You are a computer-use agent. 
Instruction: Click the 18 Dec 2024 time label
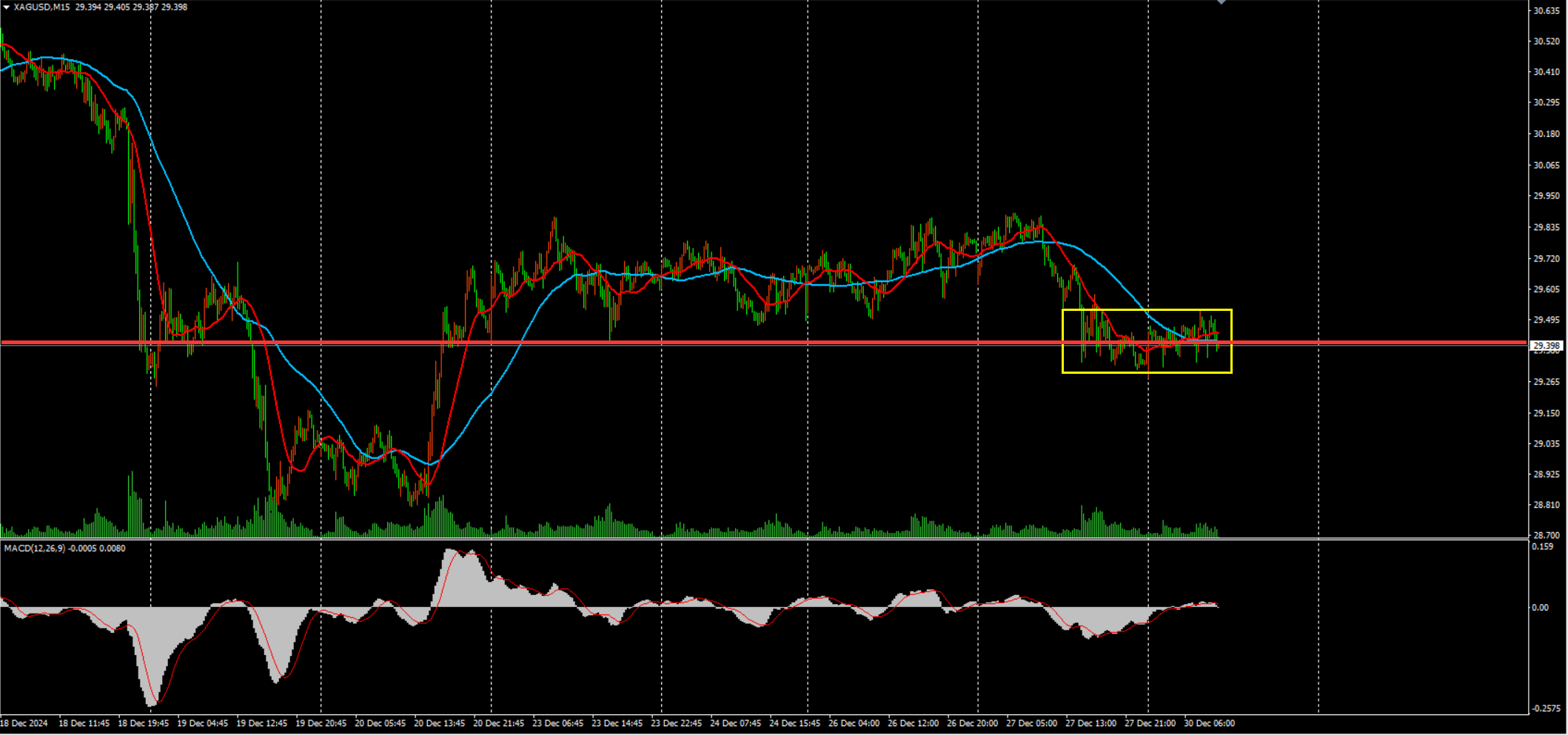click(x=24, y=724)
